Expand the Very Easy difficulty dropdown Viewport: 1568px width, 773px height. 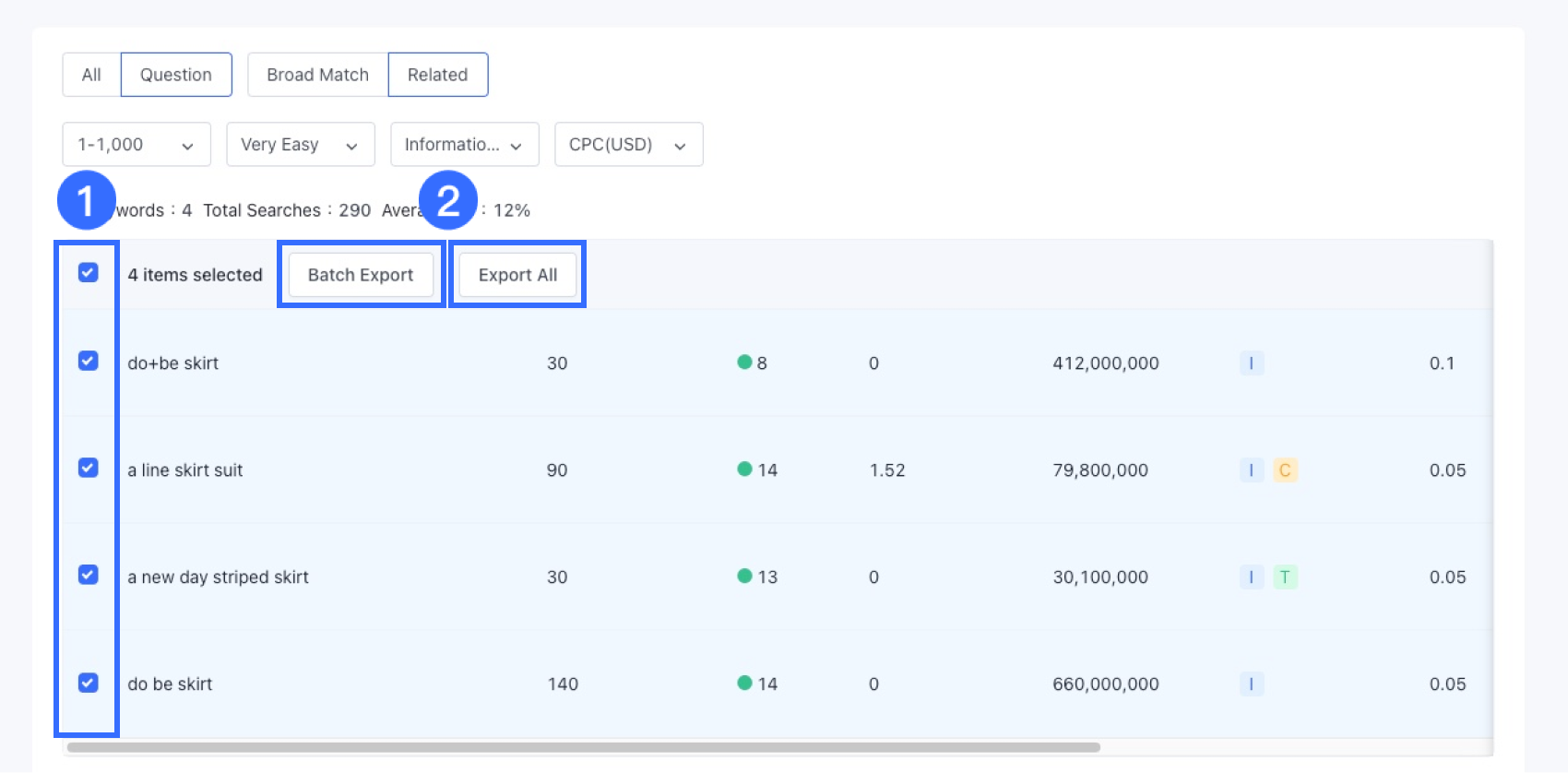coord(300,145)
